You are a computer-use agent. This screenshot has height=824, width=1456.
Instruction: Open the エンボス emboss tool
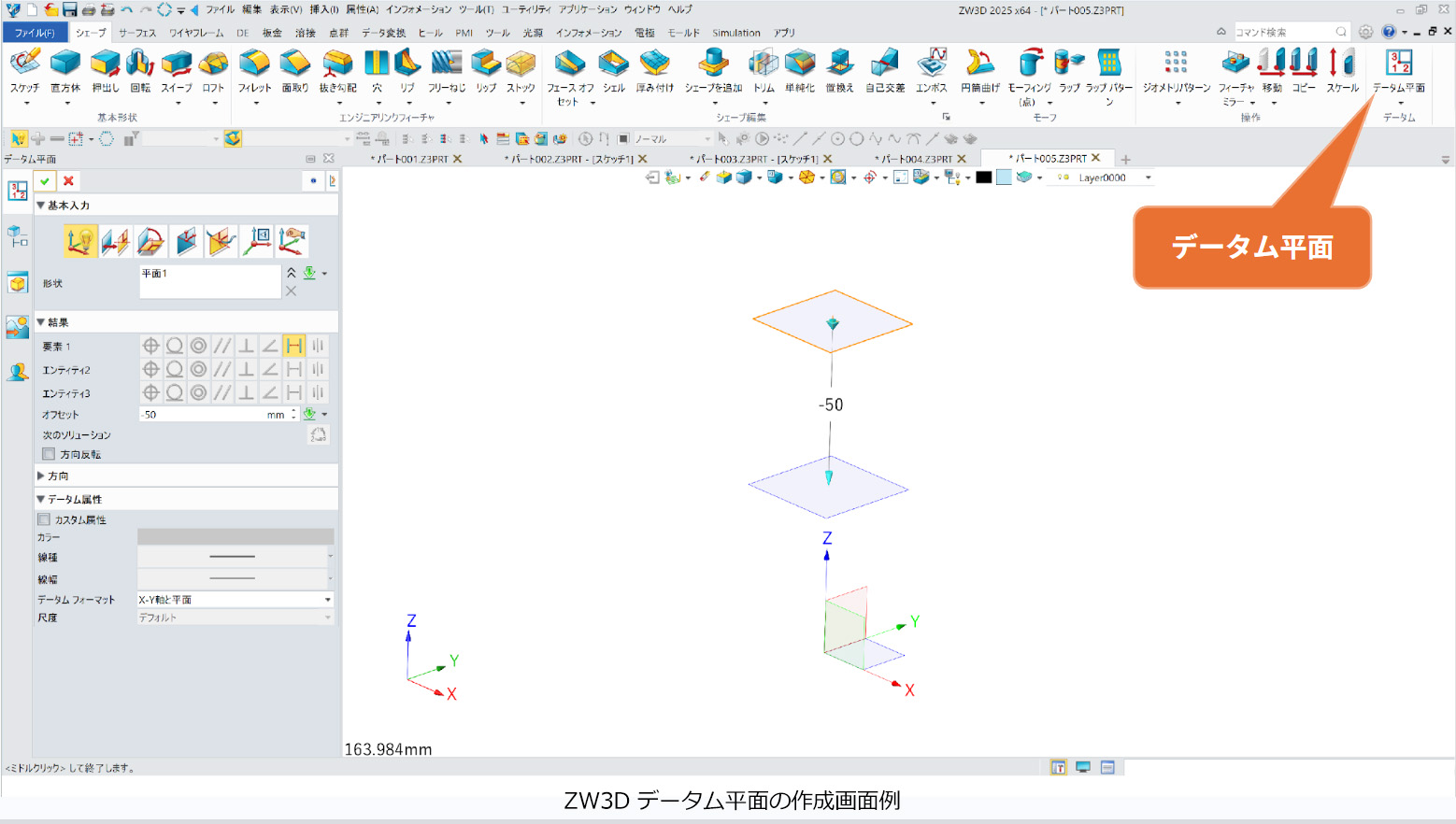(931, 71)
